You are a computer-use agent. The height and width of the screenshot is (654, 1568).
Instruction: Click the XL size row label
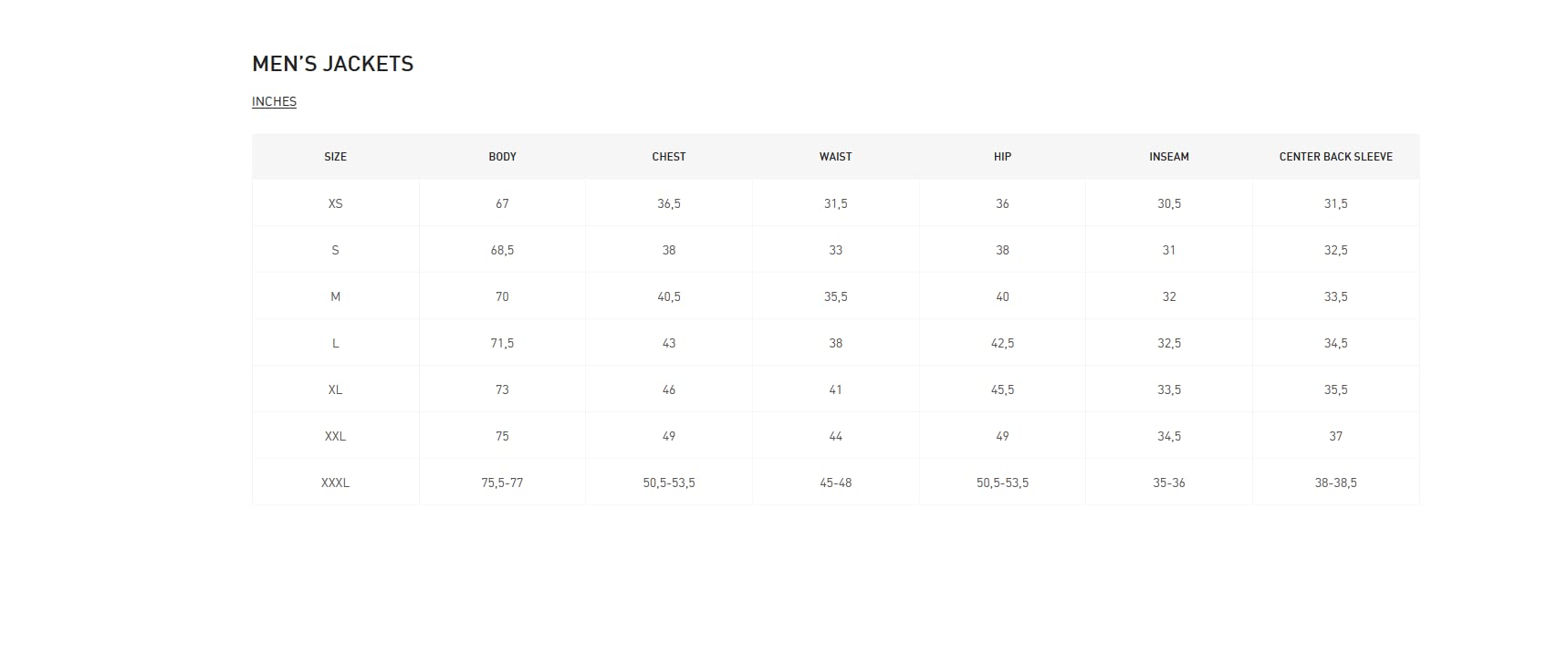[x=335, y=389]
